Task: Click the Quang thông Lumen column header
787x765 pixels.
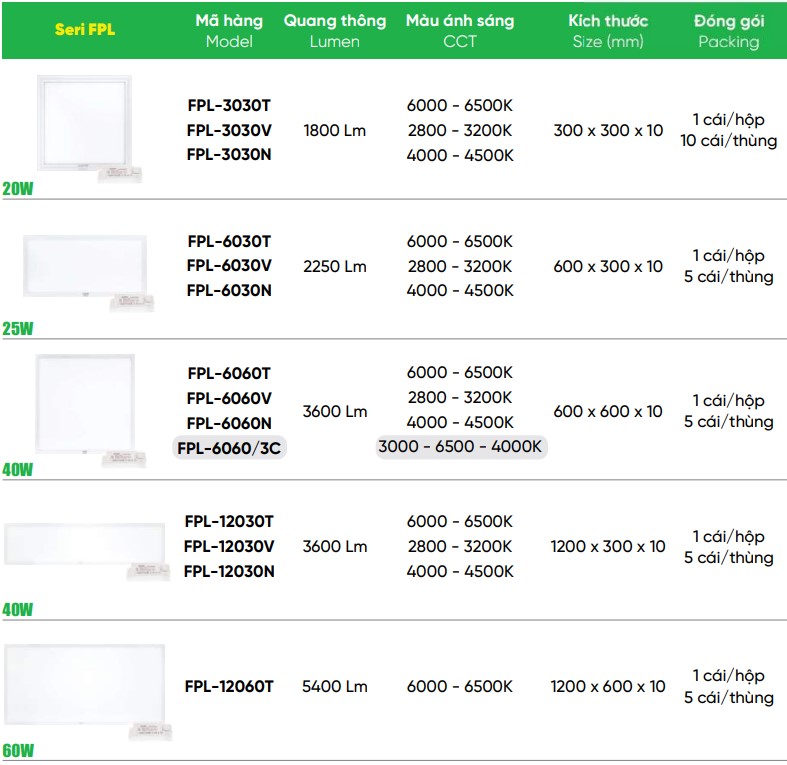Action: [335, 31]
